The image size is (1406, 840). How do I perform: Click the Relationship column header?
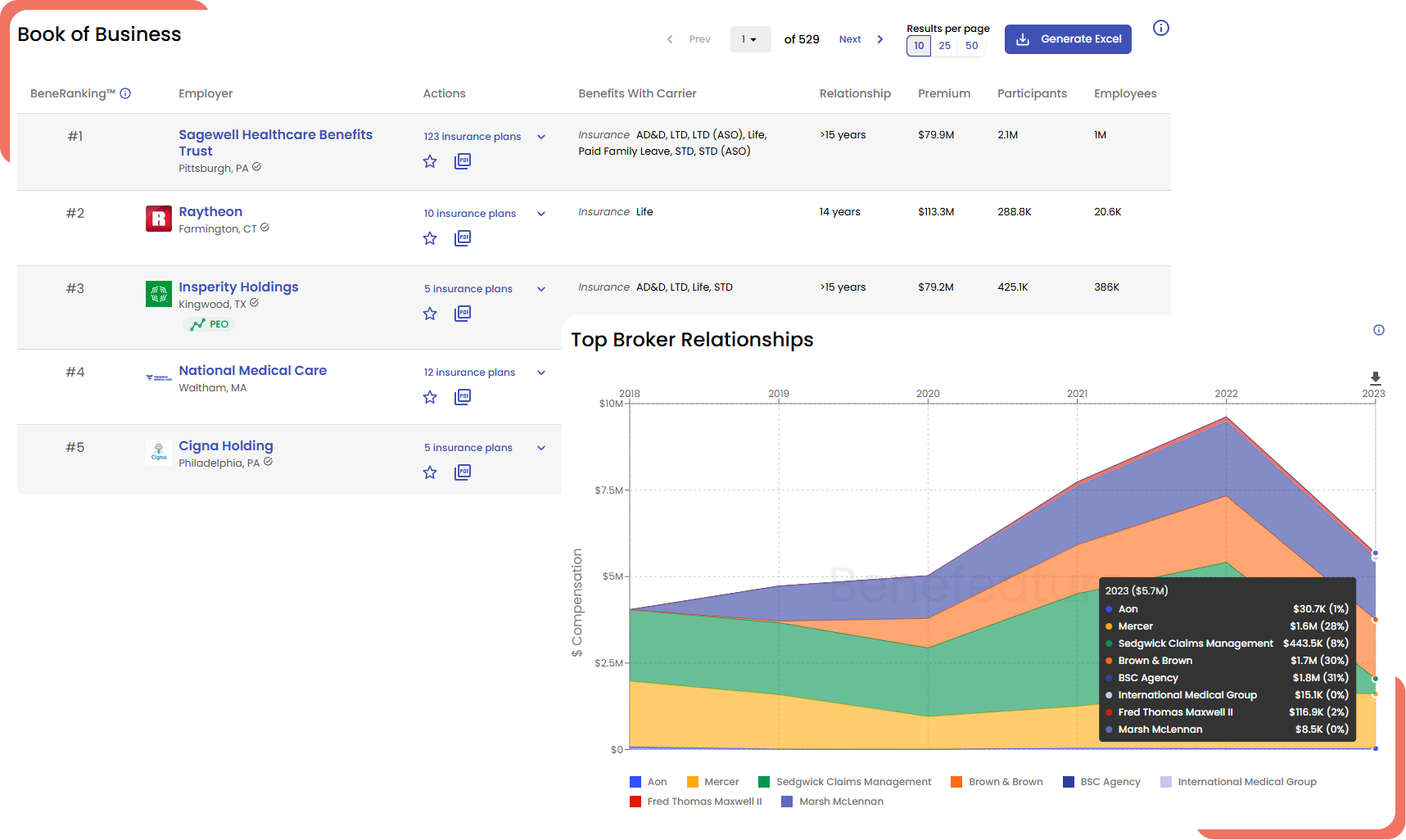point(855,93)
